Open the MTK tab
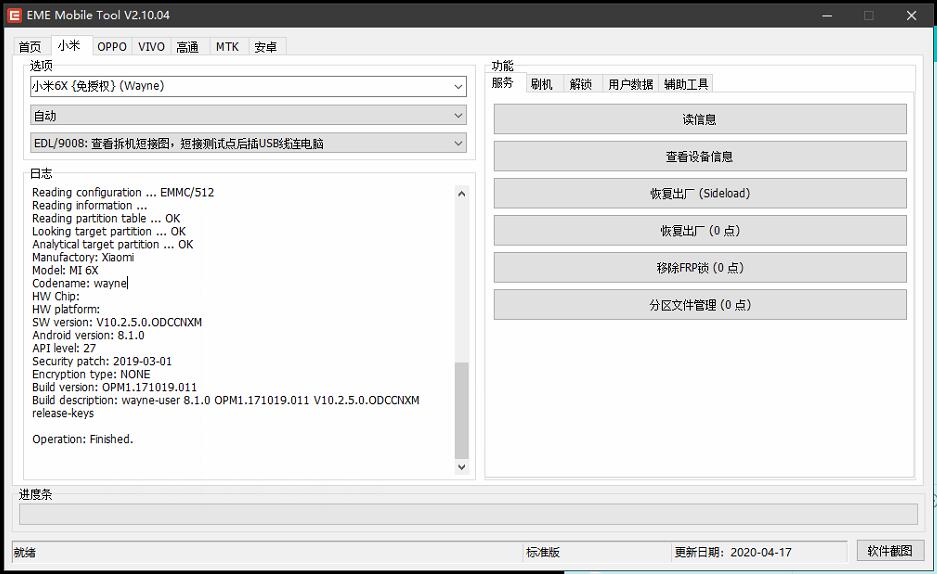This screenshot has height=574, width=937. [227, 47]
